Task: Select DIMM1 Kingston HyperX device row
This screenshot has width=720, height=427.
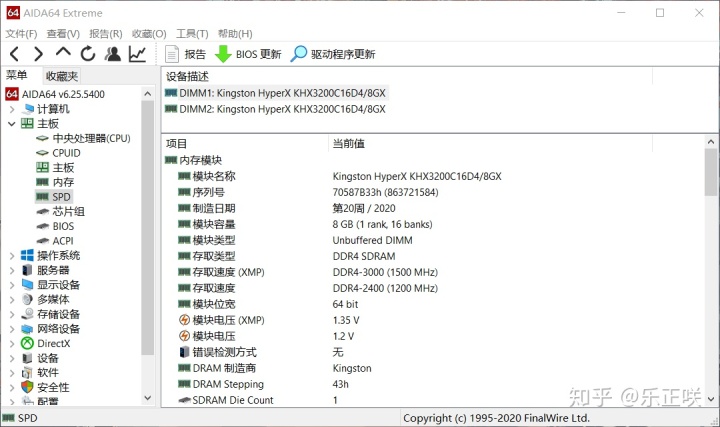Action: pyautogui.click(x=276, y=93)
